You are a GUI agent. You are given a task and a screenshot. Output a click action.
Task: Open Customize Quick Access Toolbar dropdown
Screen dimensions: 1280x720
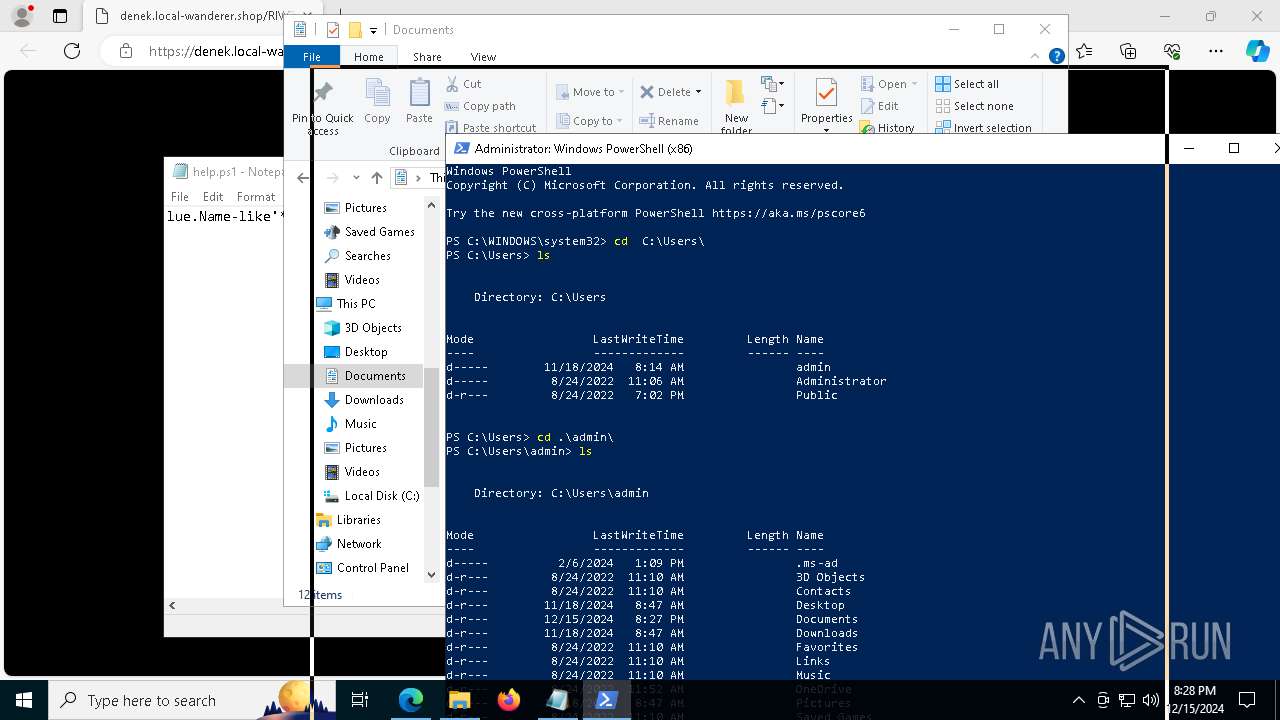(373, 31)
